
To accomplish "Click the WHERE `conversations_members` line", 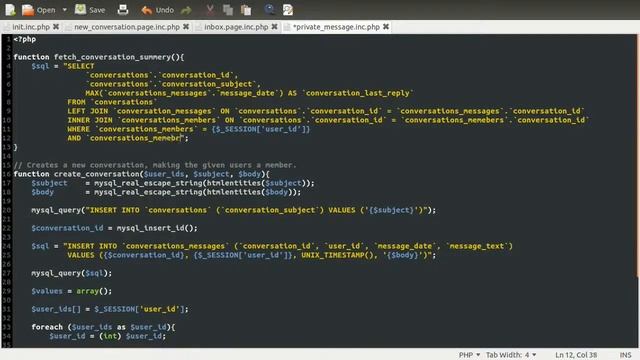I will click(189, 129).
